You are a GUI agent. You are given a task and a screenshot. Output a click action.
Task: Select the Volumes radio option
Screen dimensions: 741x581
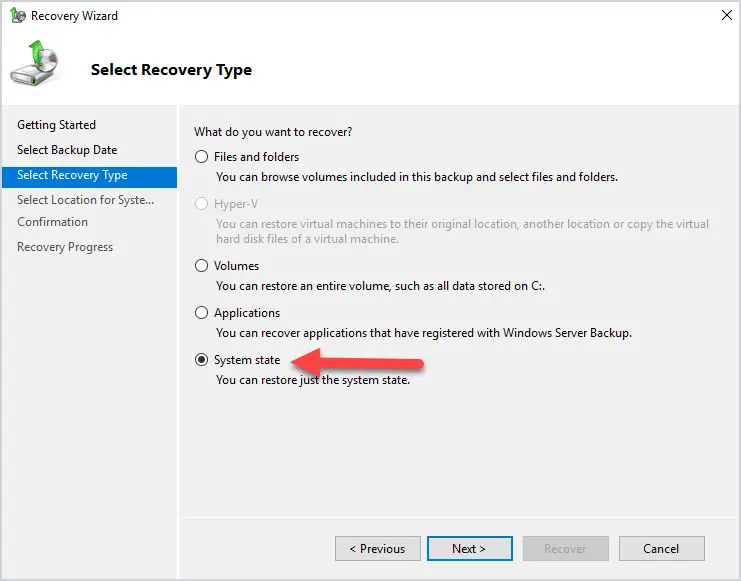(x=201, y=266)
